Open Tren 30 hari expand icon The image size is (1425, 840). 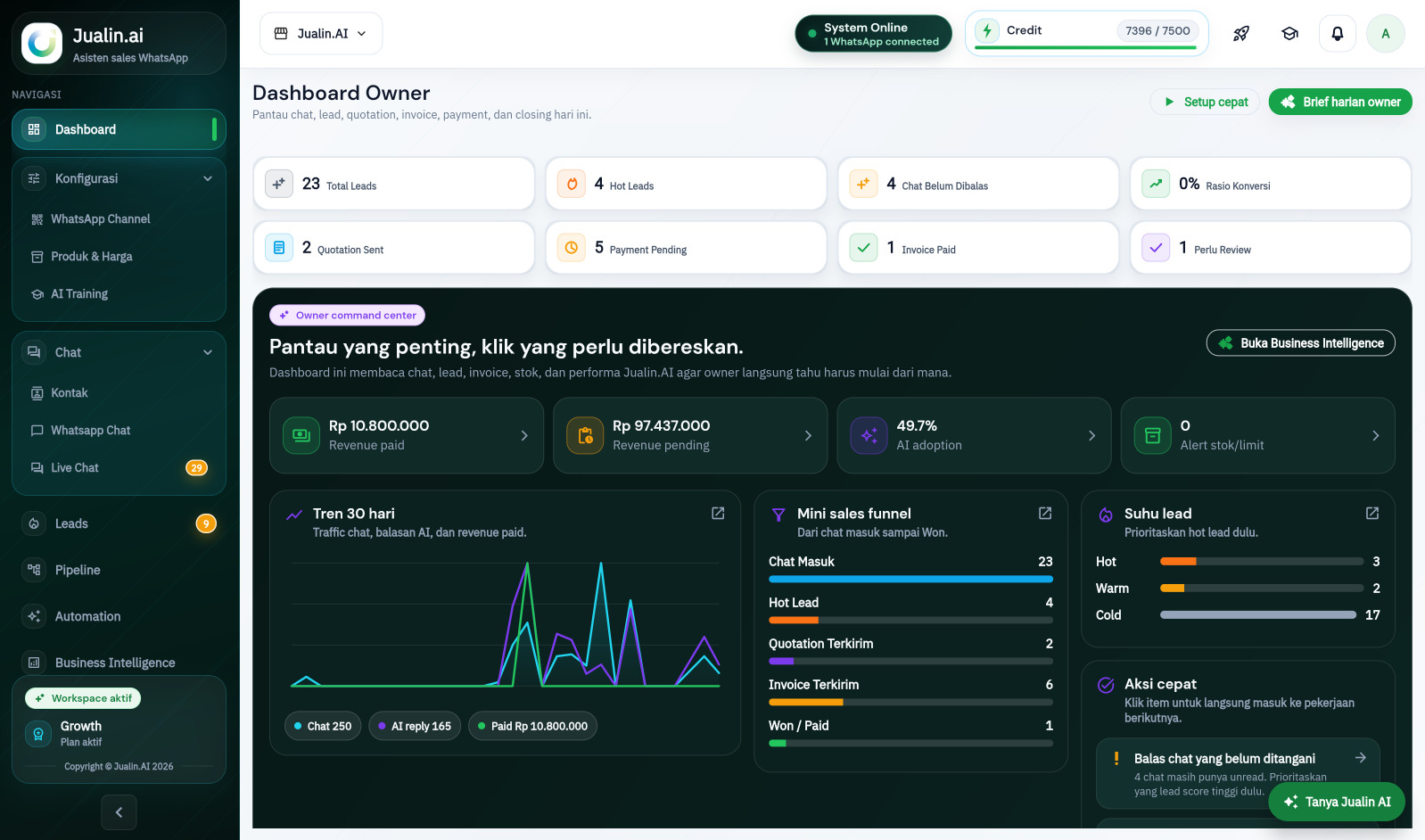pos(718,514)
